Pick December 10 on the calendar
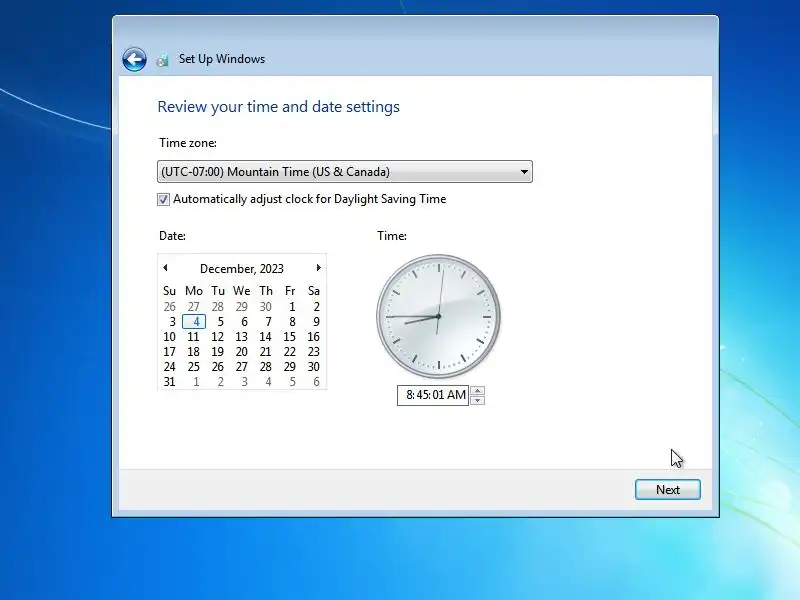This screenshot has width=800, height=600. pyautogui.click(x=169, y=337)
